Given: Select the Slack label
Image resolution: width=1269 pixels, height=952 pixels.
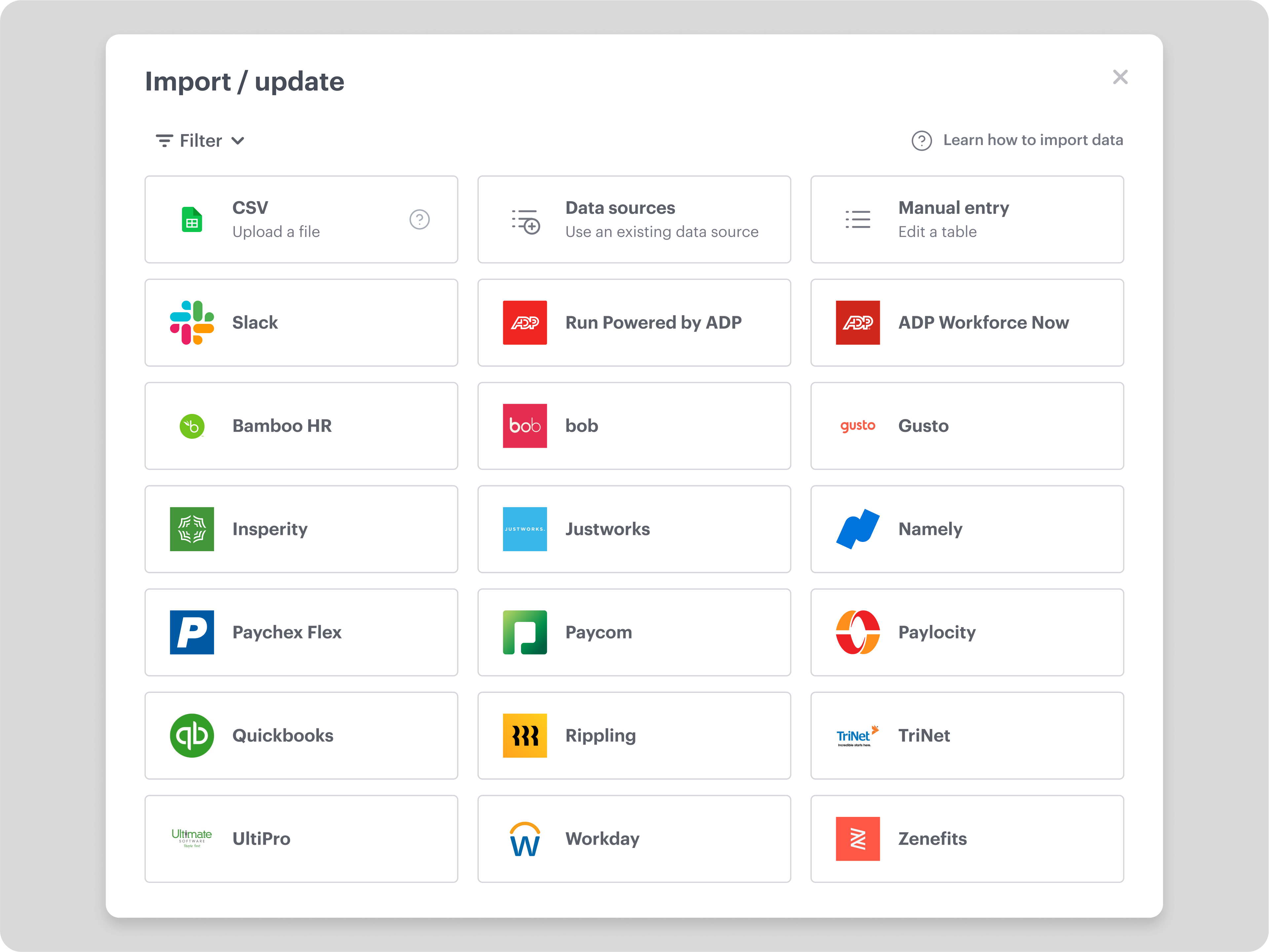Looking at the screenshot, I should 255,323.
